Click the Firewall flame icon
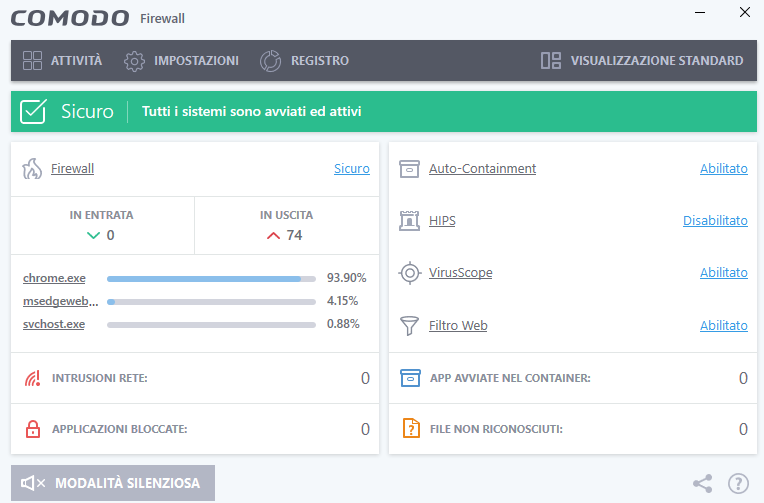The width and height of the screenshot is (764, 503). pyautogui.click(x=32, y=169)
